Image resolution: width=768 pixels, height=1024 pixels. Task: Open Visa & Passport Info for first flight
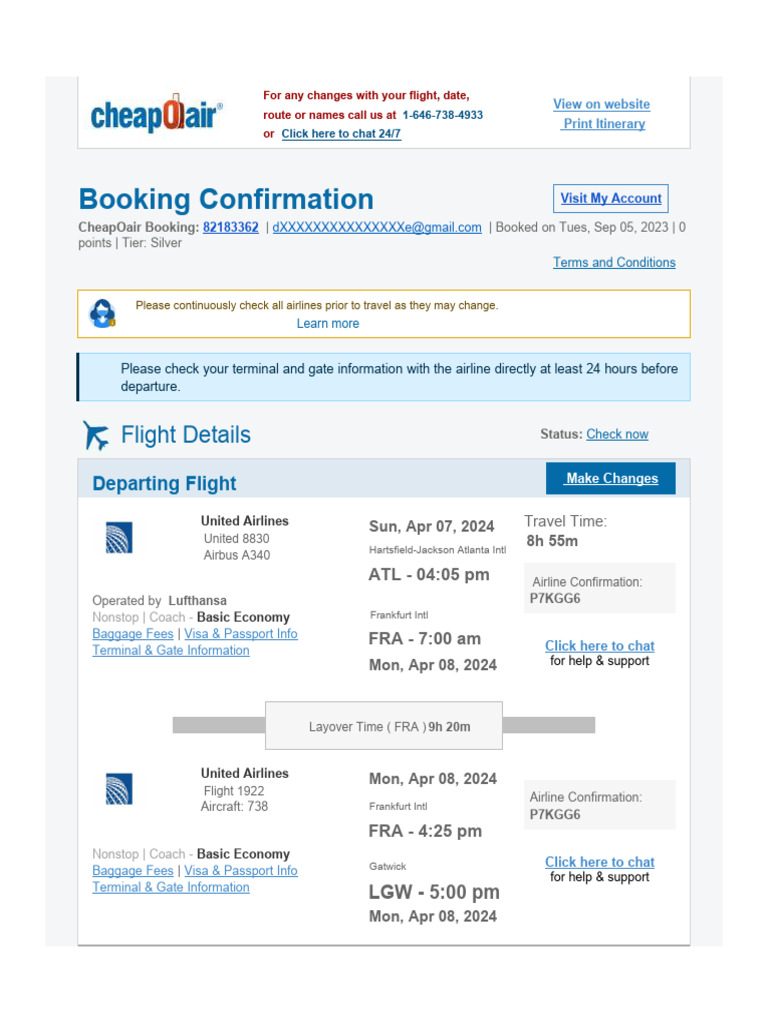pos(240,634)
